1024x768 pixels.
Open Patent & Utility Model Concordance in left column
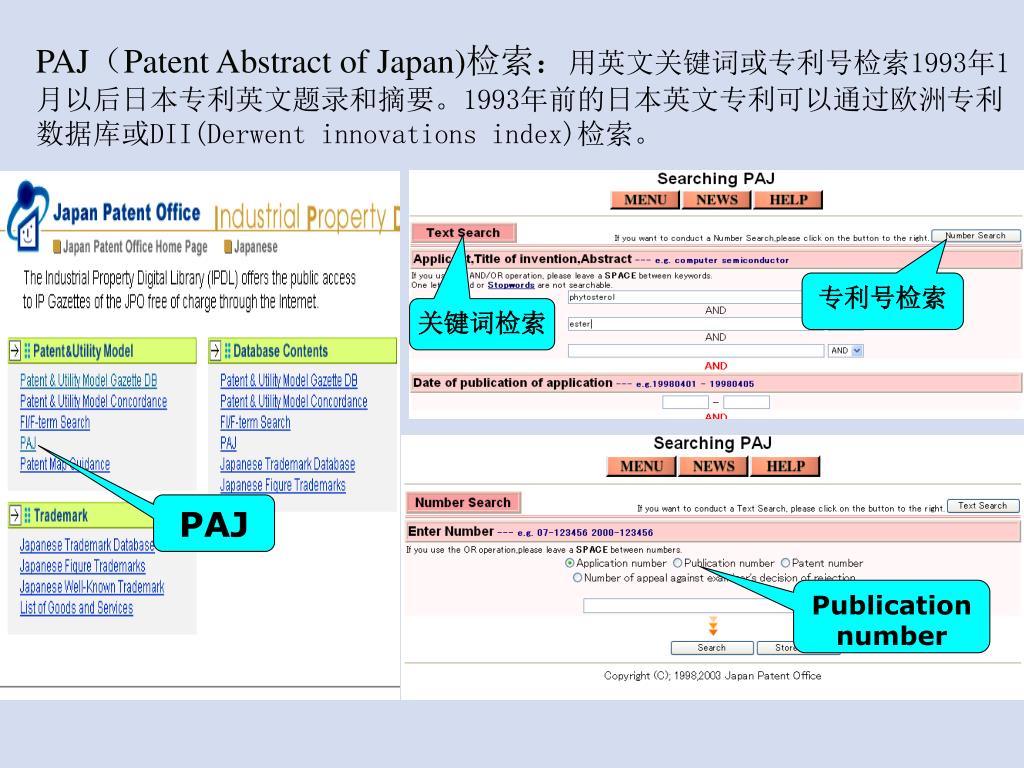pos(93,401)
